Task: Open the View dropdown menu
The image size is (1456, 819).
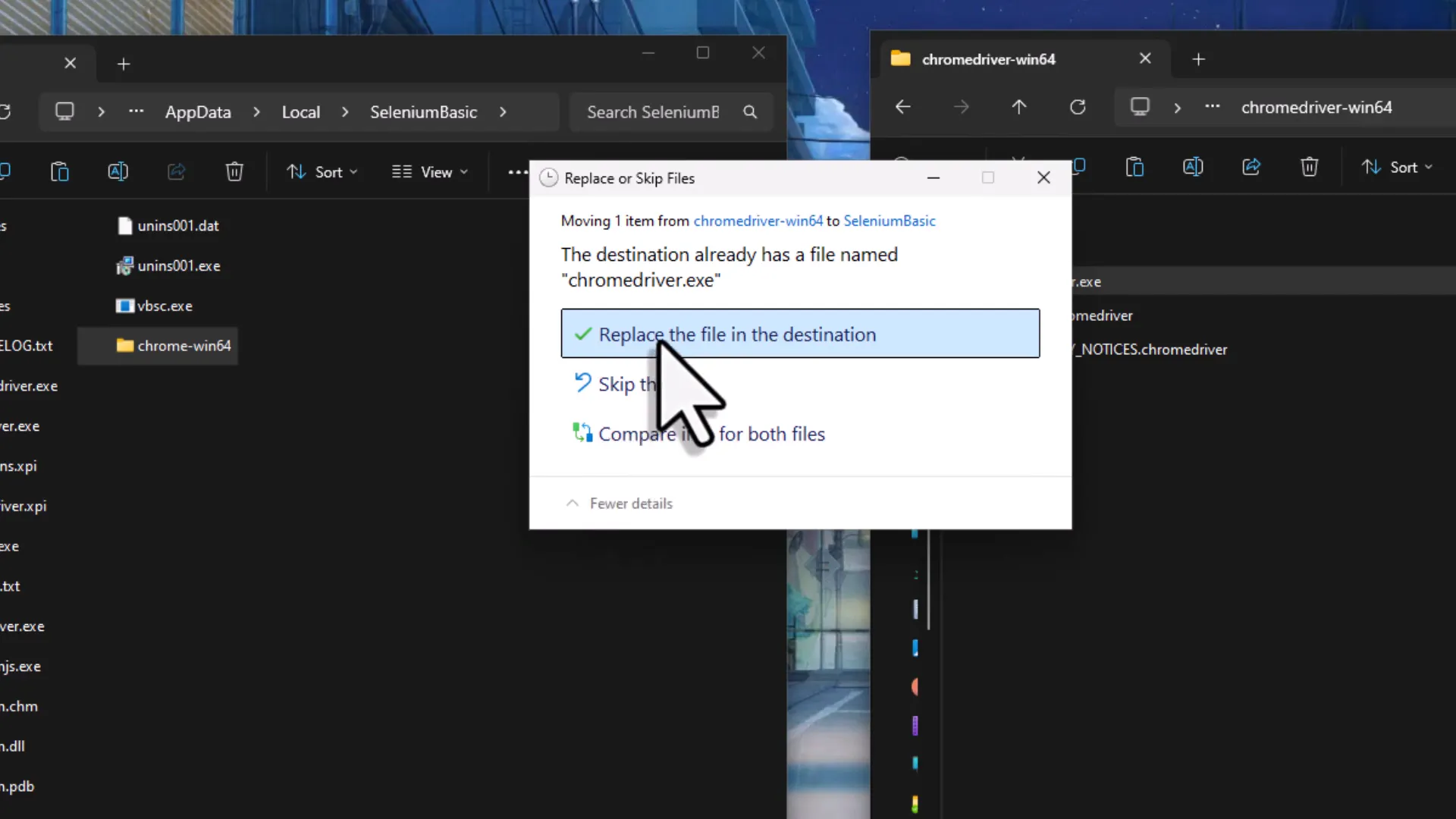Action: pos(429,171)
